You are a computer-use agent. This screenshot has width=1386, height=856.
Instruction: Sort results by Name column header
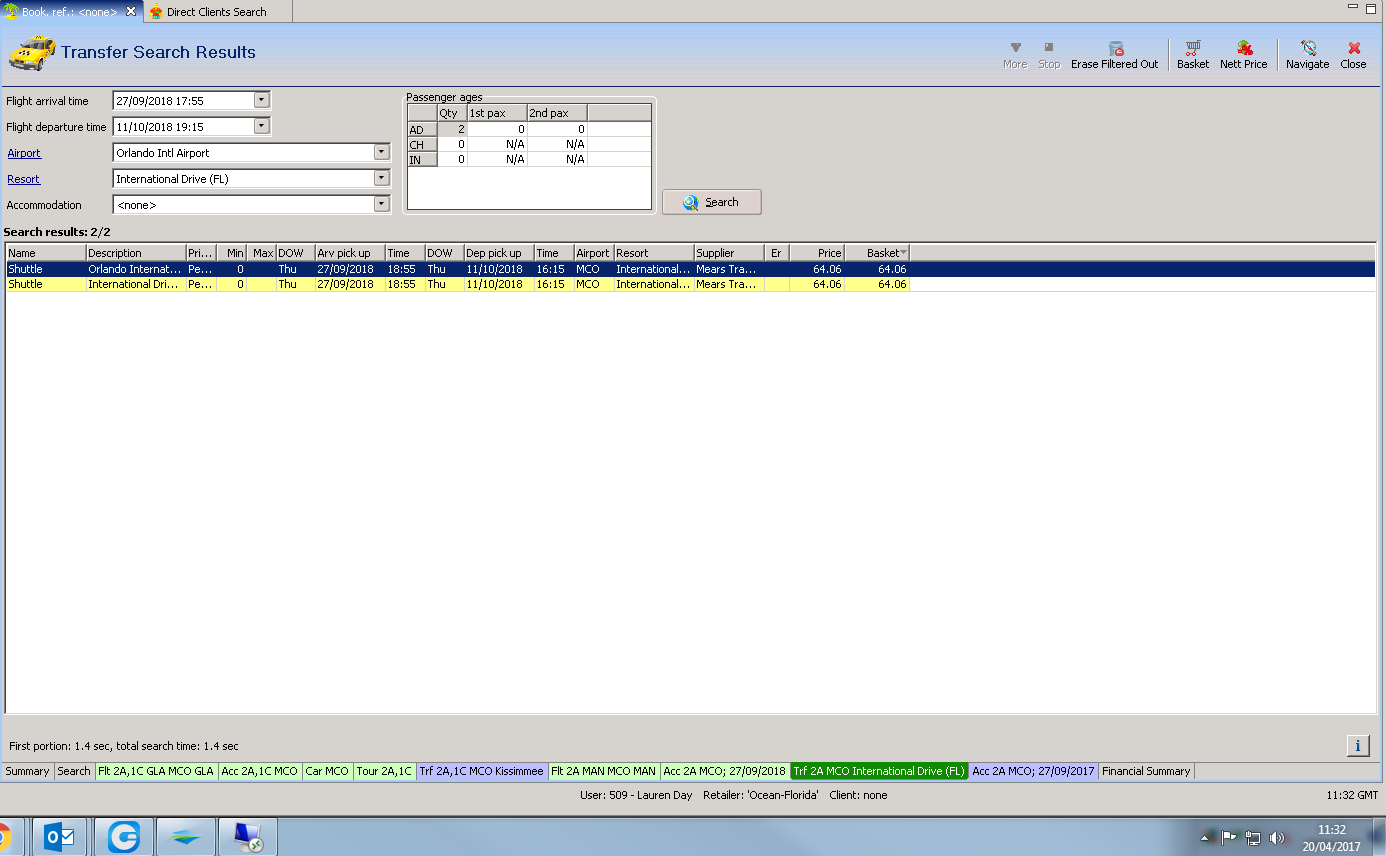click(x=46, y=253)
